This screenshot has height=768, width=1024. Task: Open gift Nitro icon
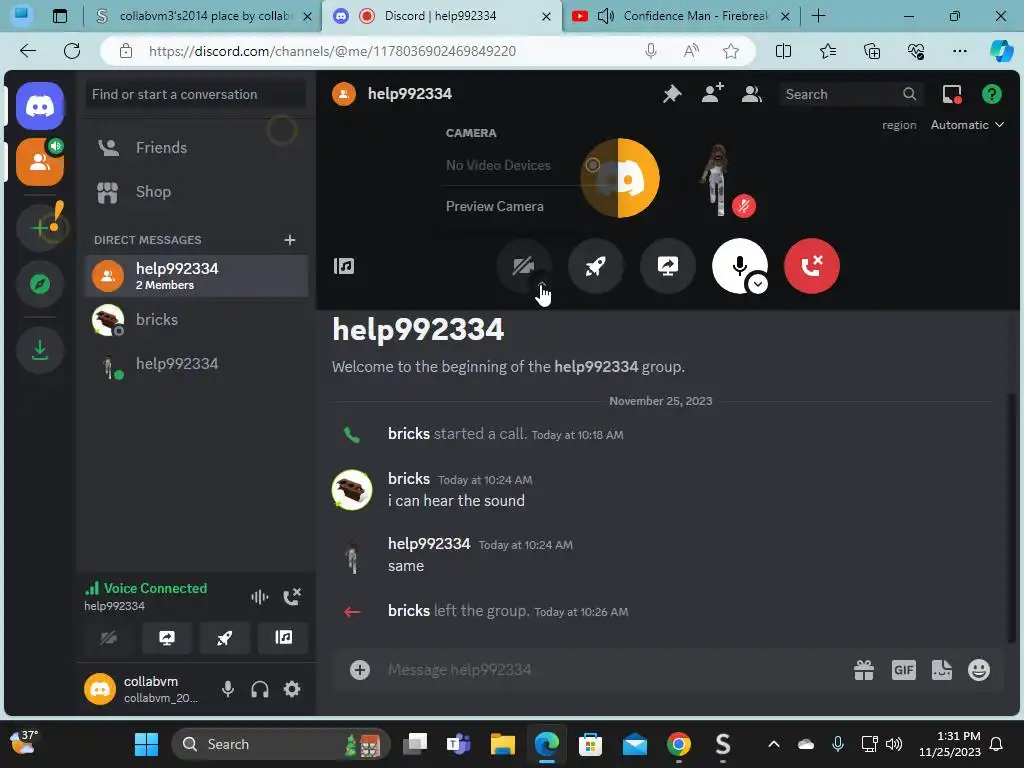[864, 670]
